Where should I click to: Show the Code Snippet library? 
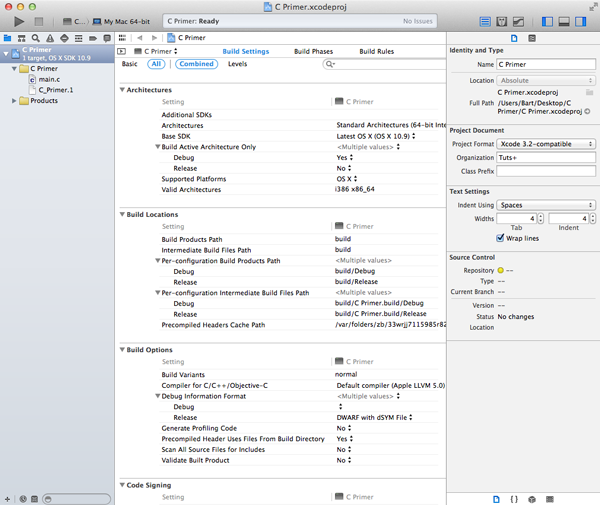click(x=514, y=499)
